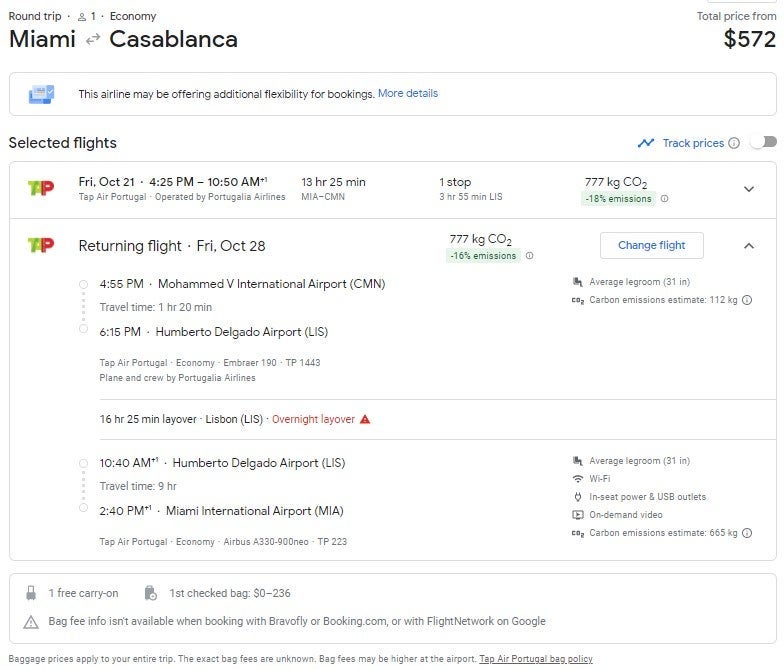Click the Wi-Fi amenity on TP 223 leg
Viewport: 784px width, 670px height.
(600, 479)
